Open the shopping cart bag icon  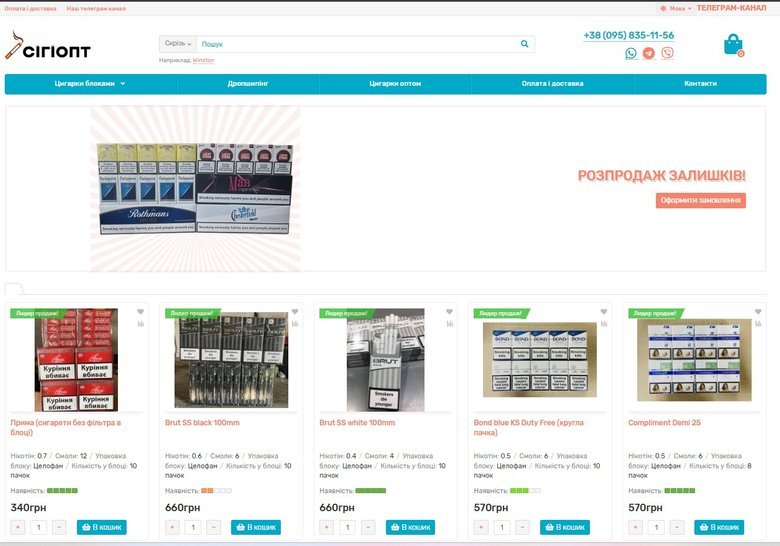pyautogui.click(x=733, y=45)
